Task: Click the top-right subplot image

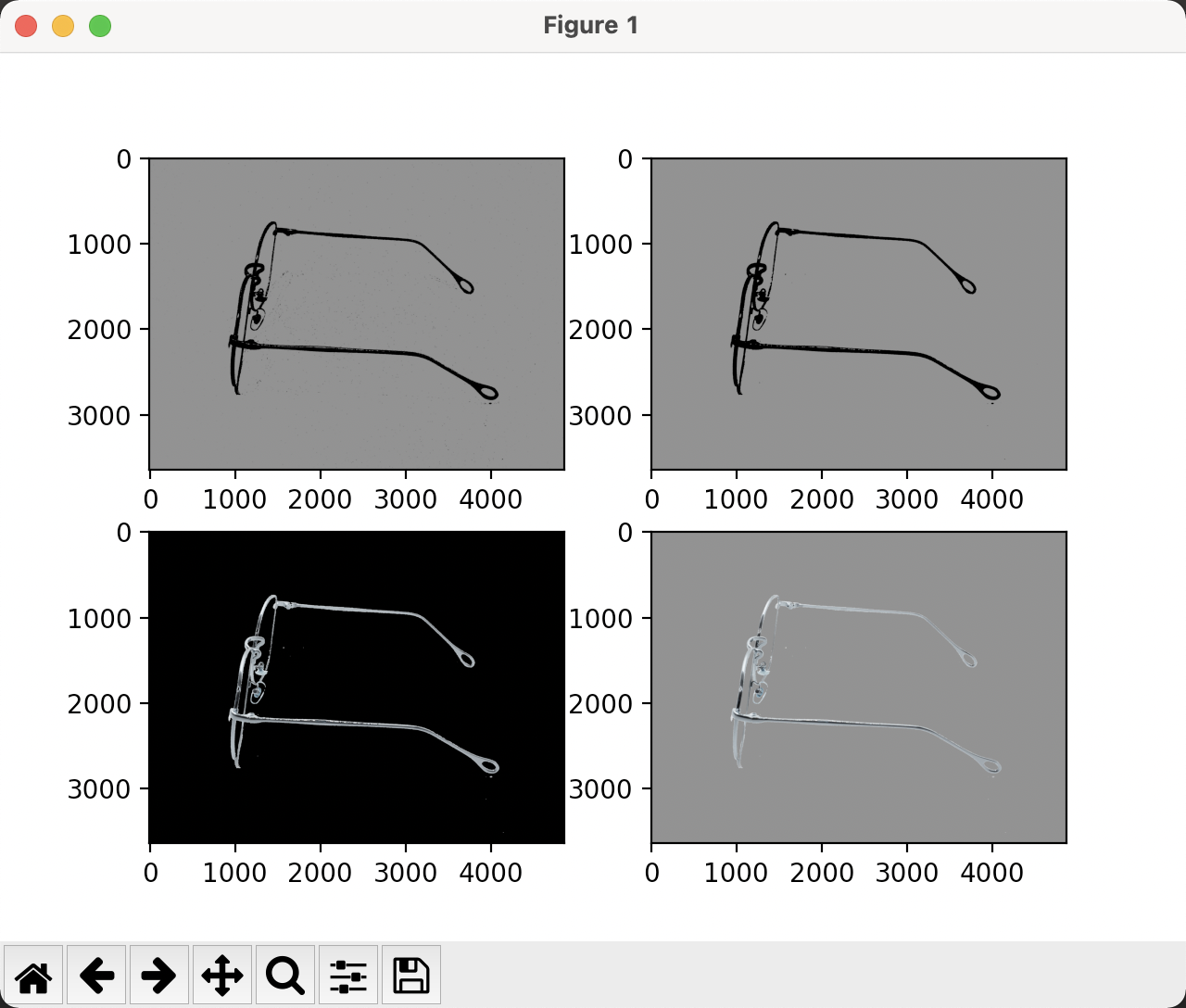Action: pyautogui.click(x=859, y=315)
